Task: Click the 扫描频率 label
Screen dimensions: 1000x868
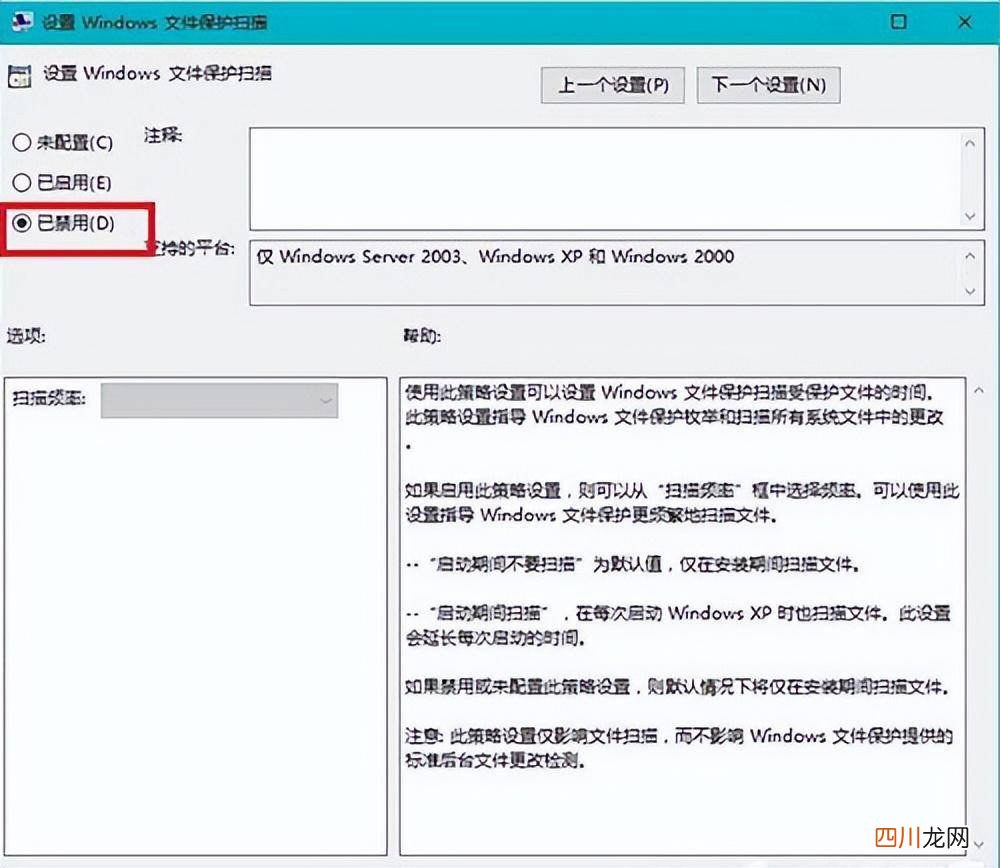Action: click(49, 399)
